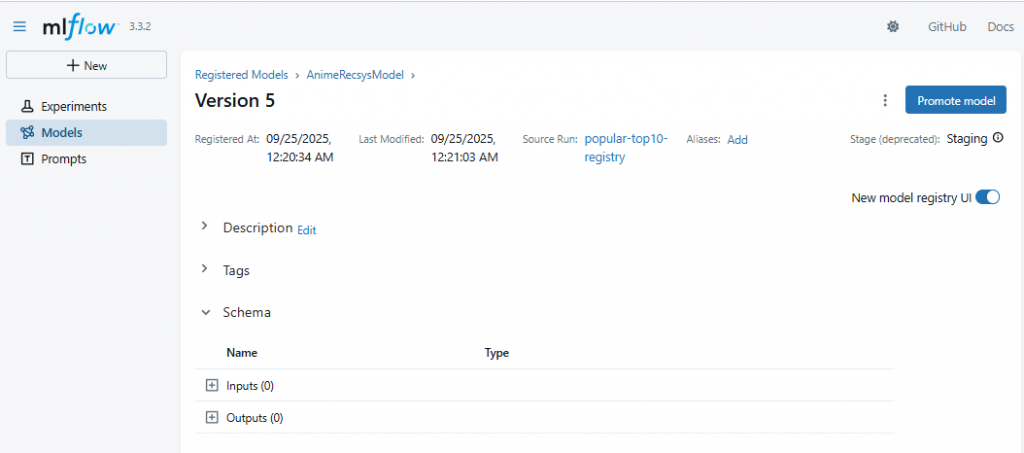
Task: Collapse the Schema section
Action: [x=206, y=313]
